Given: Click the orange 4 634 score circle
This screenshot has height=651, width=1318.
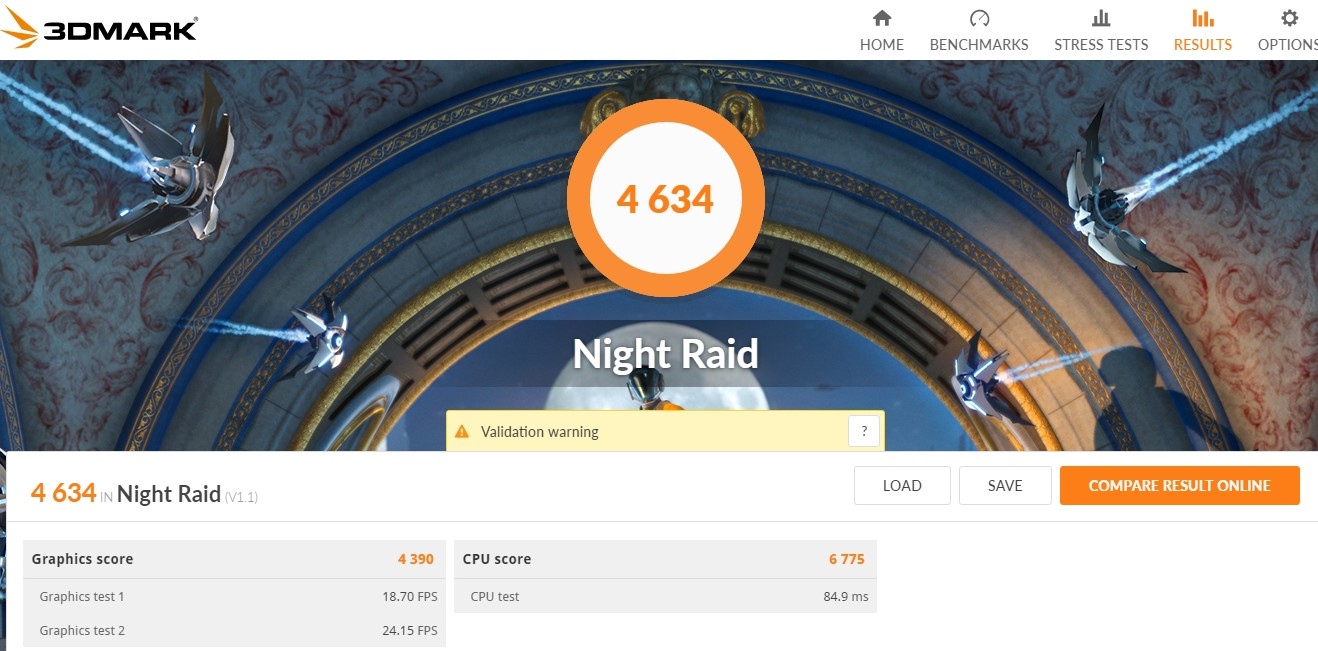Looking at the screenshot, I should (666, 199).
